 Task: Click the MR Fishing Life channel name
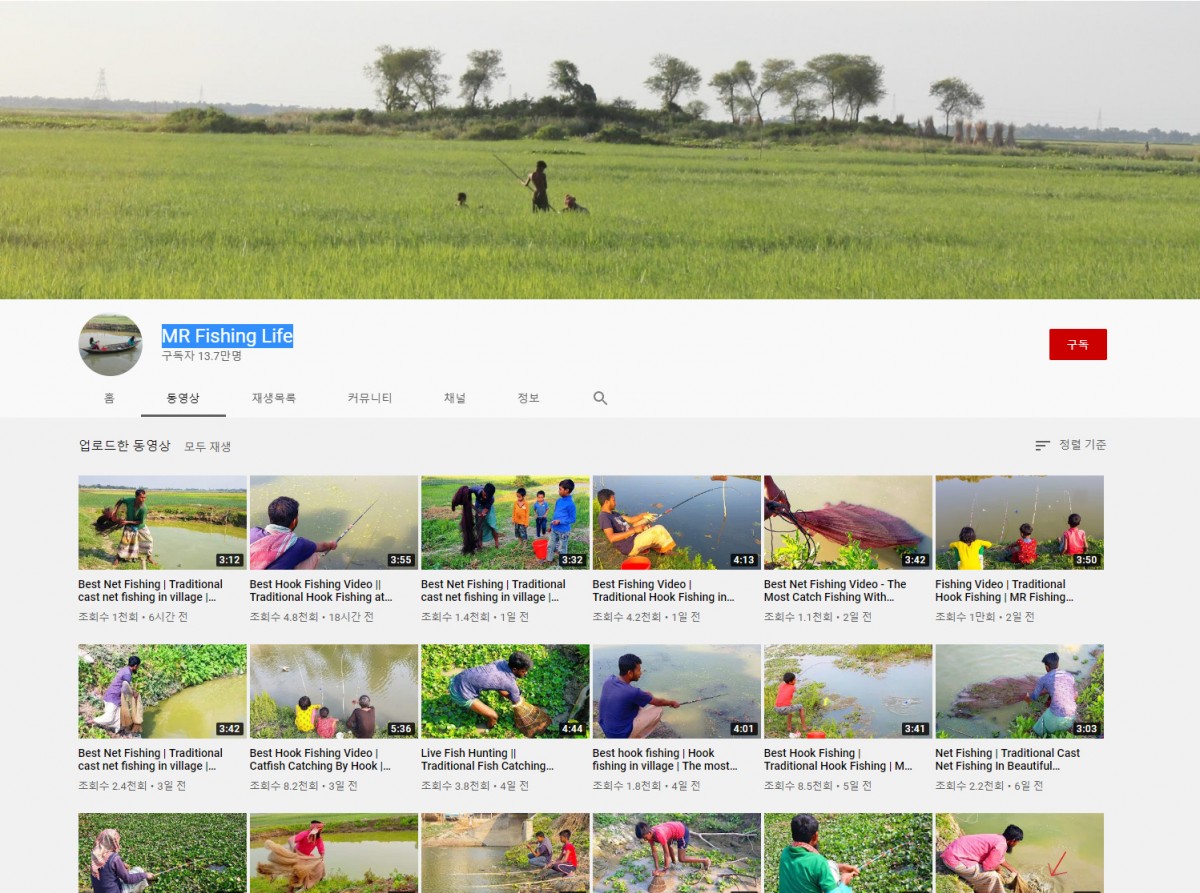point(227,336)
